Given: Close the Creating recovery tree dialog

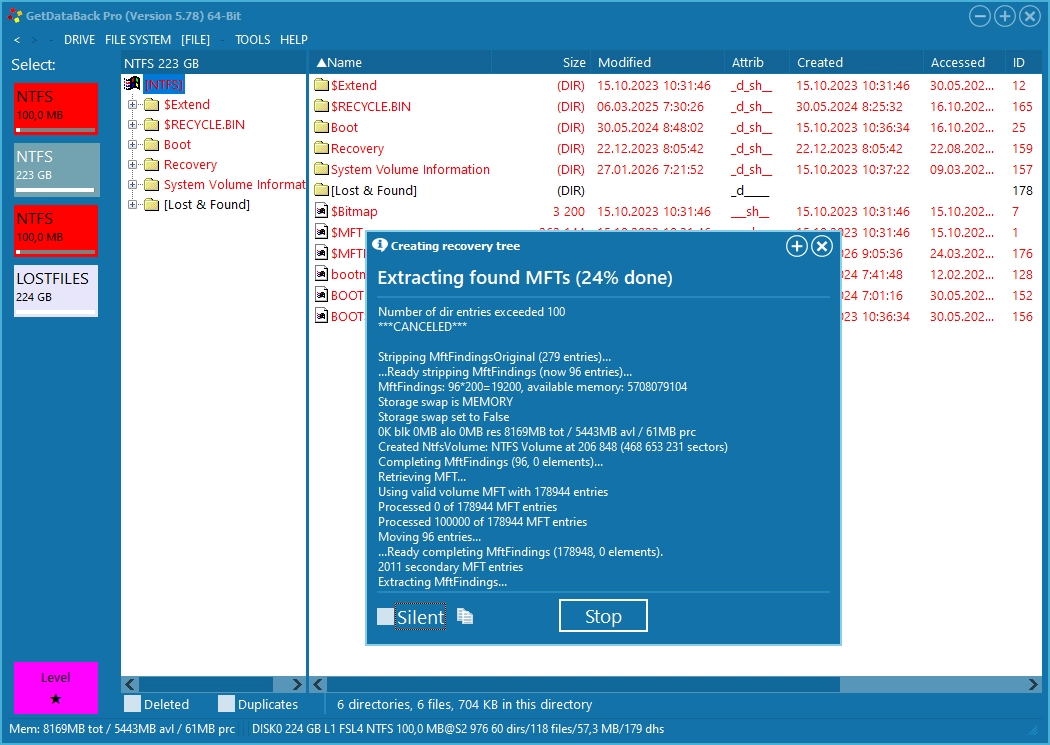Looking at the screenshot, I should pos(822,246).
